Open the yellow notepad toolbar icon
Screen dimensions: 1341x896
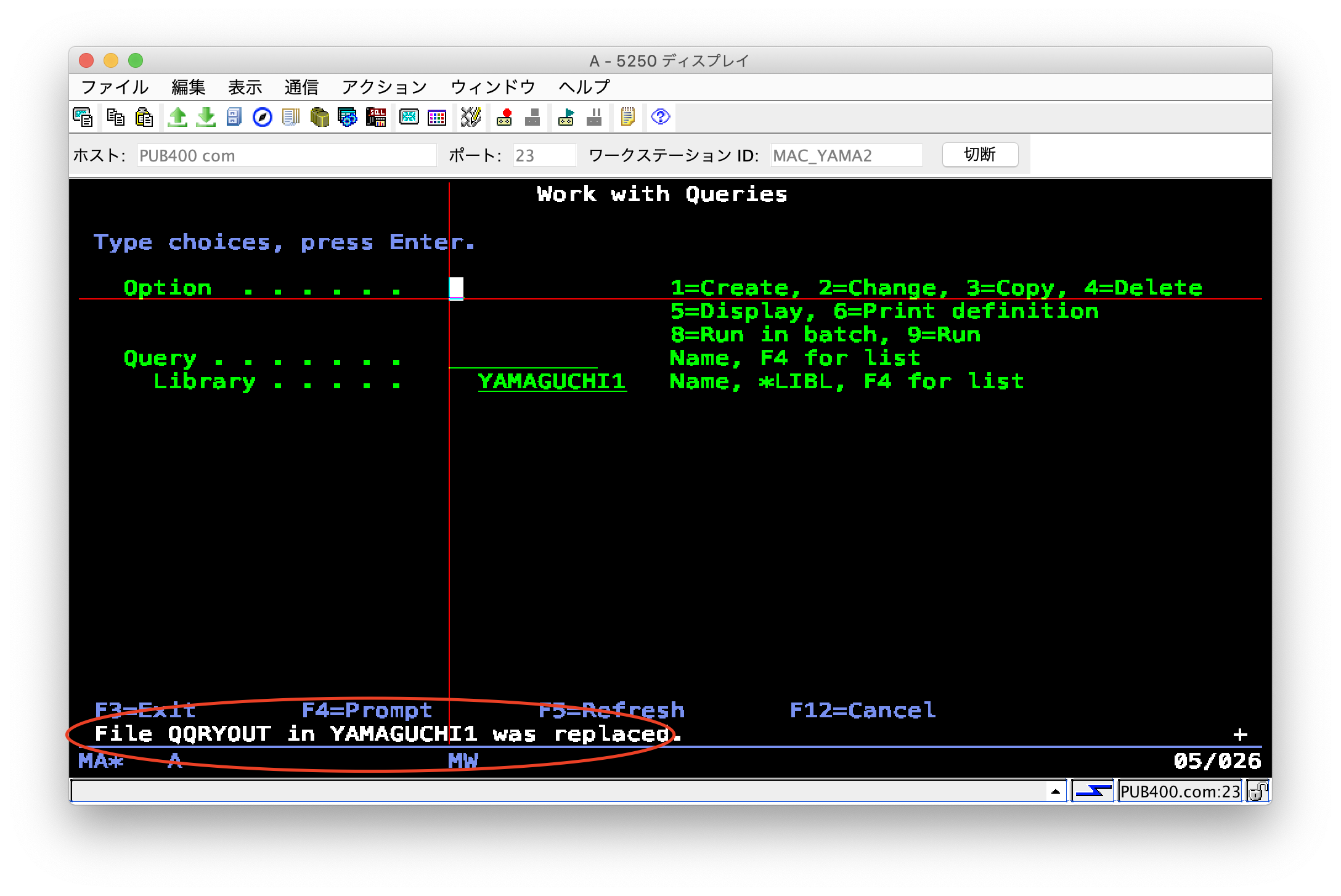pos(627,117)
